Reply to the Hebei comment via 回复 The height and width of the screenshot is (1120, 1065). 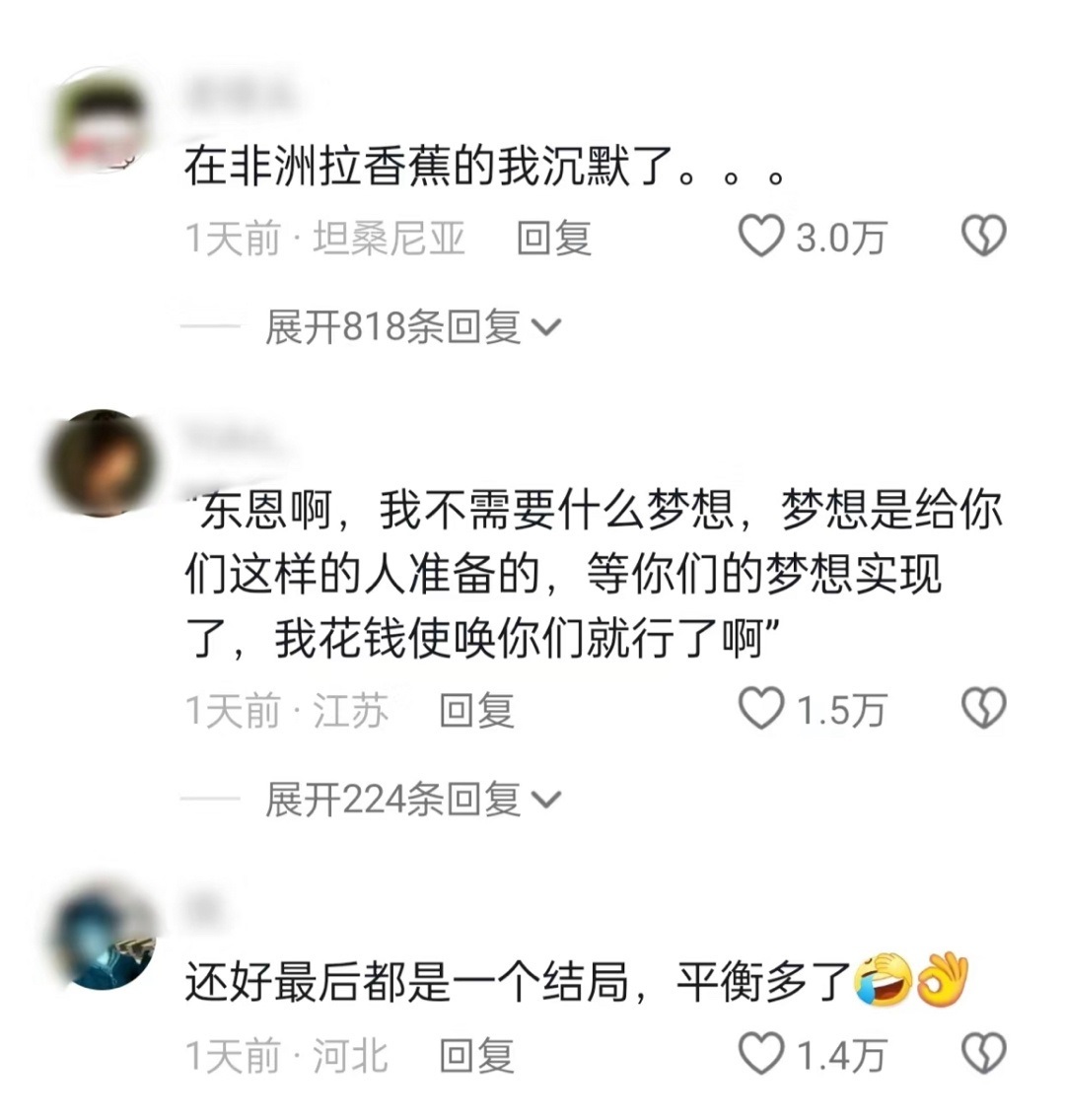(476, 1056)
